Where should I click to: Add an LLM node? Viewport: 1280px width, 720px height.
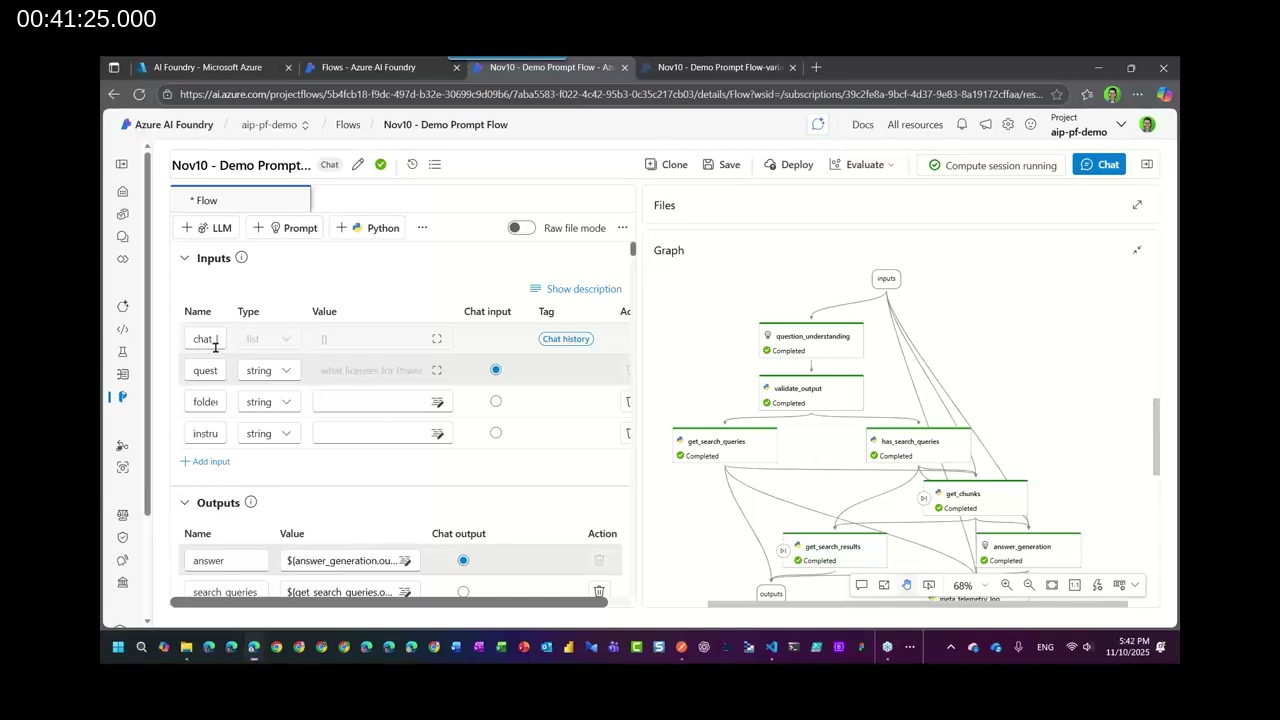coord(206,228)
